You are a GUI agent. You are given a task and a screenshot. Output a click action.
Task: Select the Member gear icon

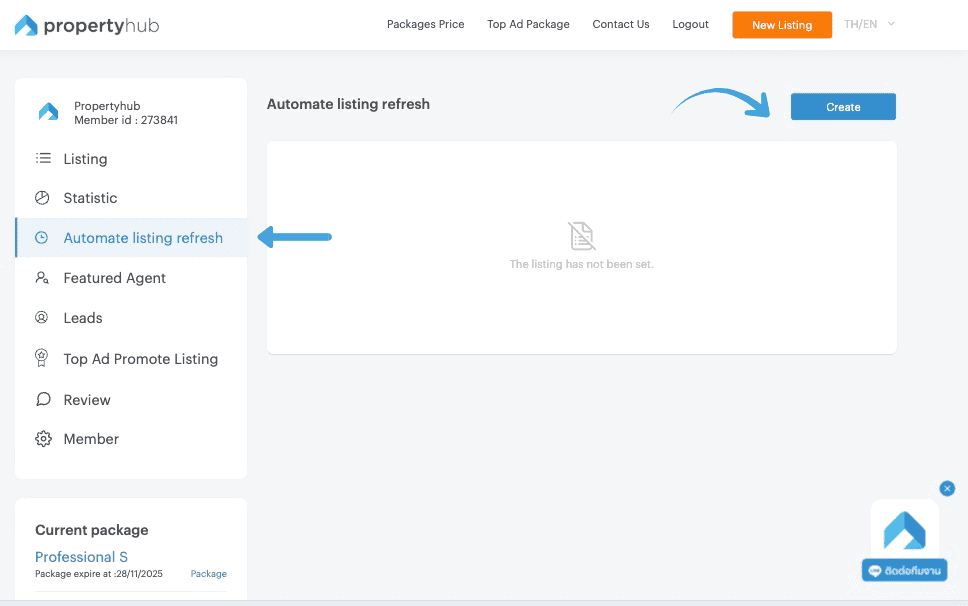[41, 438]
